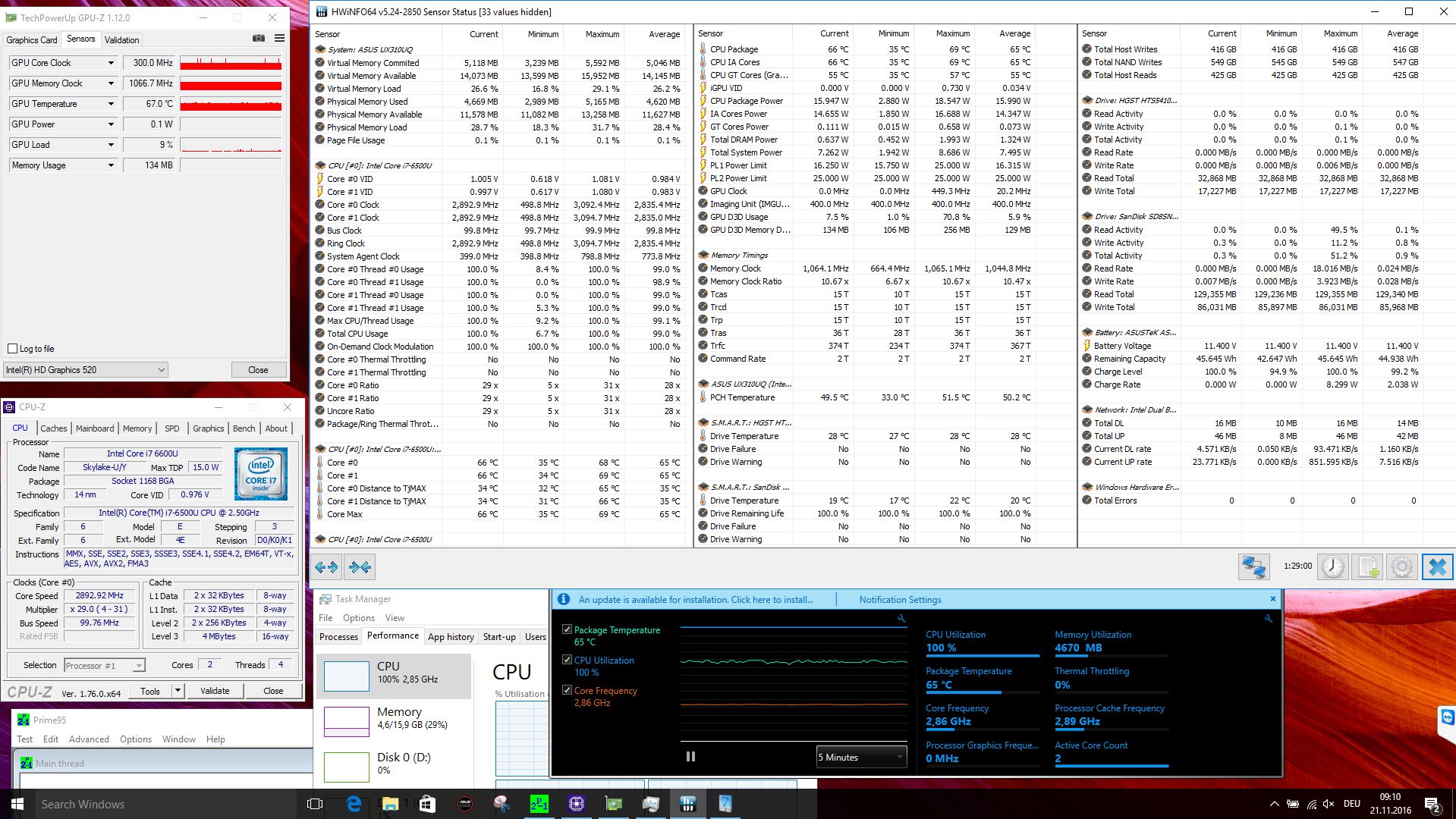This screenshot has width=1456, height=819.
Task: Click HWiNFO blue X close sensors icon
Action: click(1437, 566)
